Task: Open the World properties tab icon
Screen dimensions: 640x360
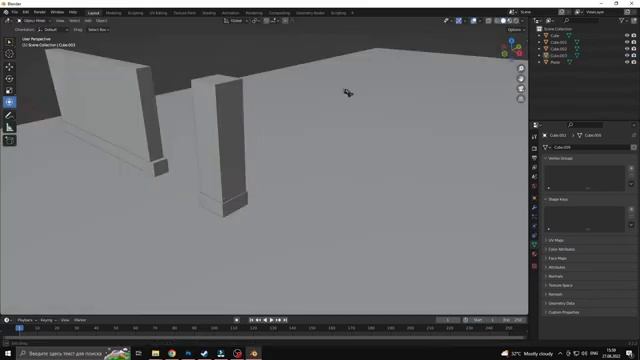Action: click(x=534, y=186)
